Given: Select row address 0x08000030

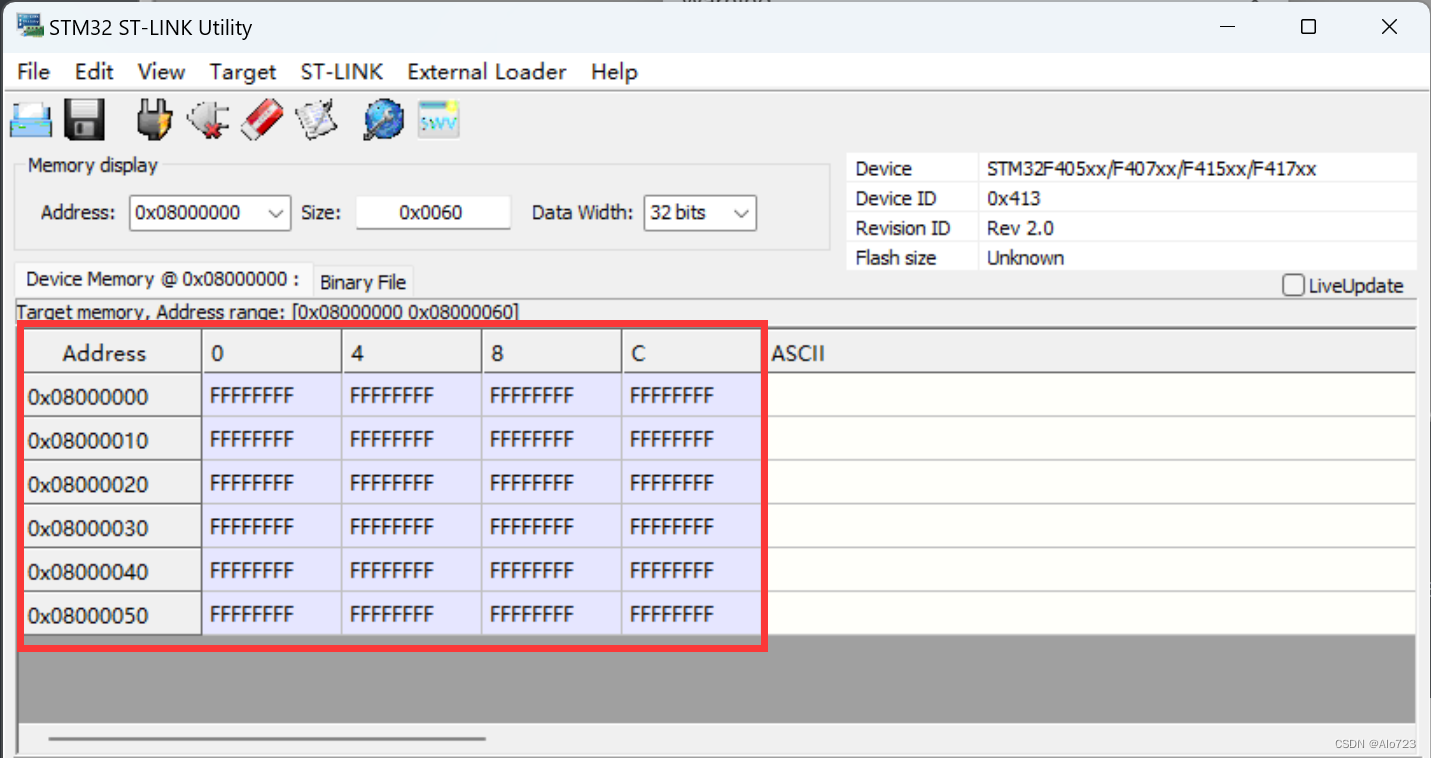Looking at the screenshot, I should 112,527.
